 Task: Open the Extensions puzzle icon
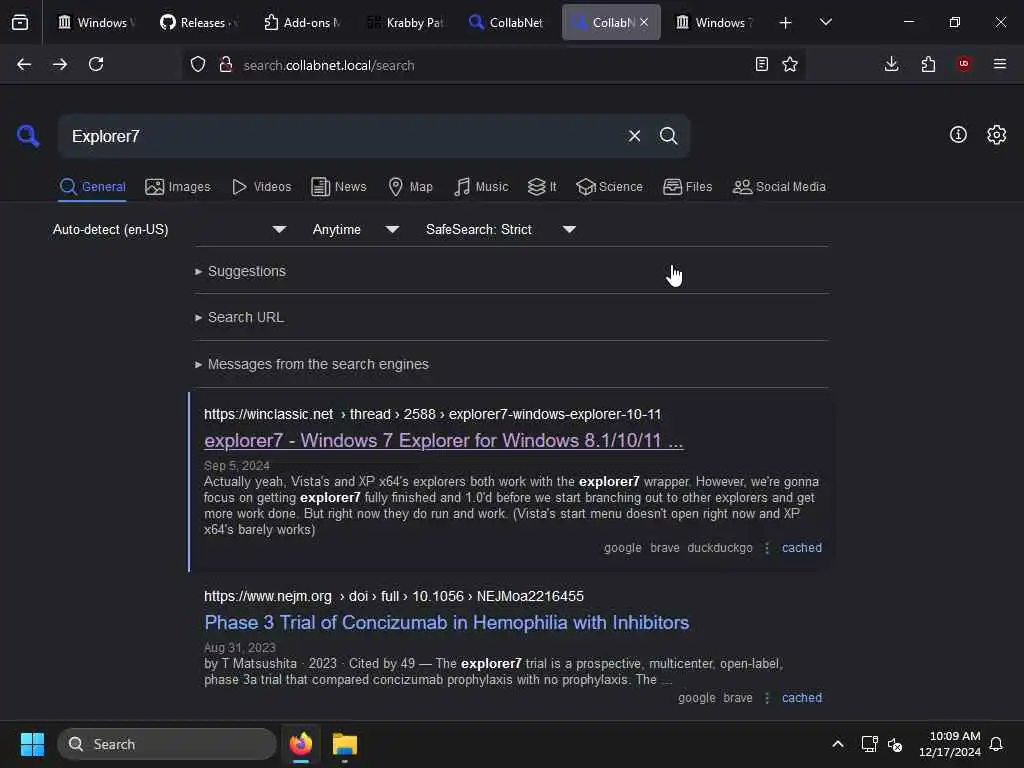click(x=928, y=65)
